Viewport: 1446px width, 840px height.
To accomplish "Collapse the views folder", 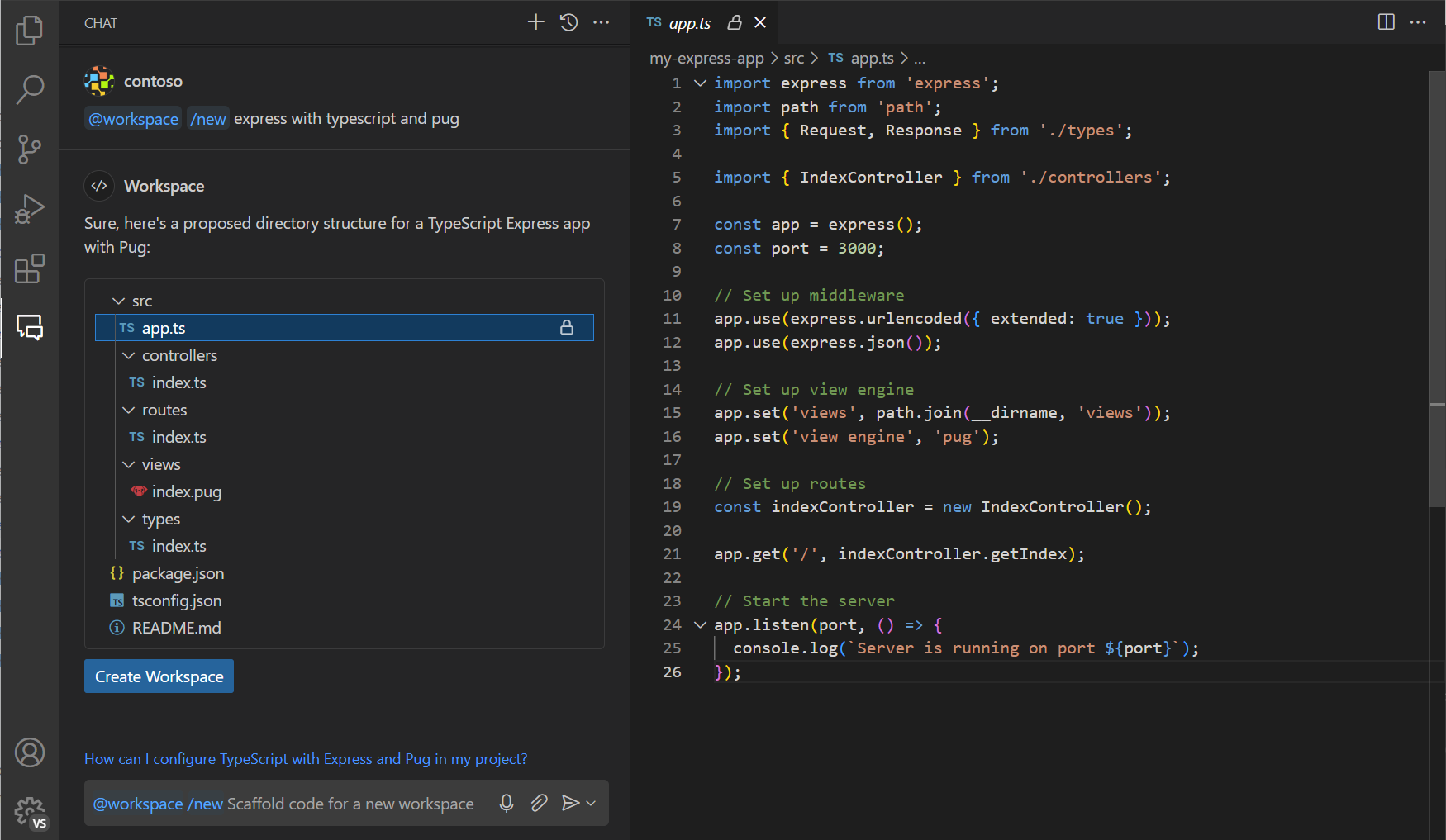I will coord(128,464).
